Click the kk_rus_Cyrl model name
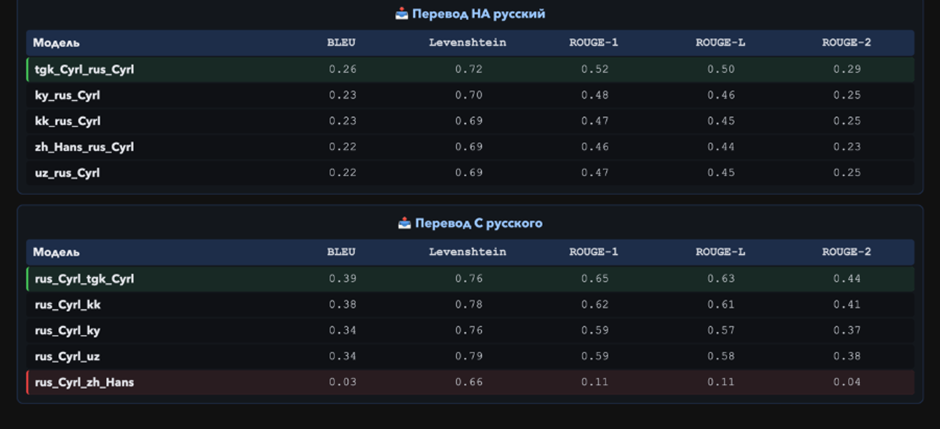940x429 pixels. pyautogui.click(x=67, y=121)
